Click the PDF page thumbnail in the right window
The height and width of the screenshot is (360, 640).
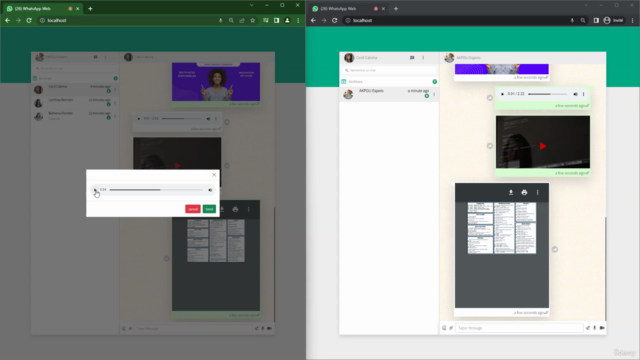click(502, 228)
